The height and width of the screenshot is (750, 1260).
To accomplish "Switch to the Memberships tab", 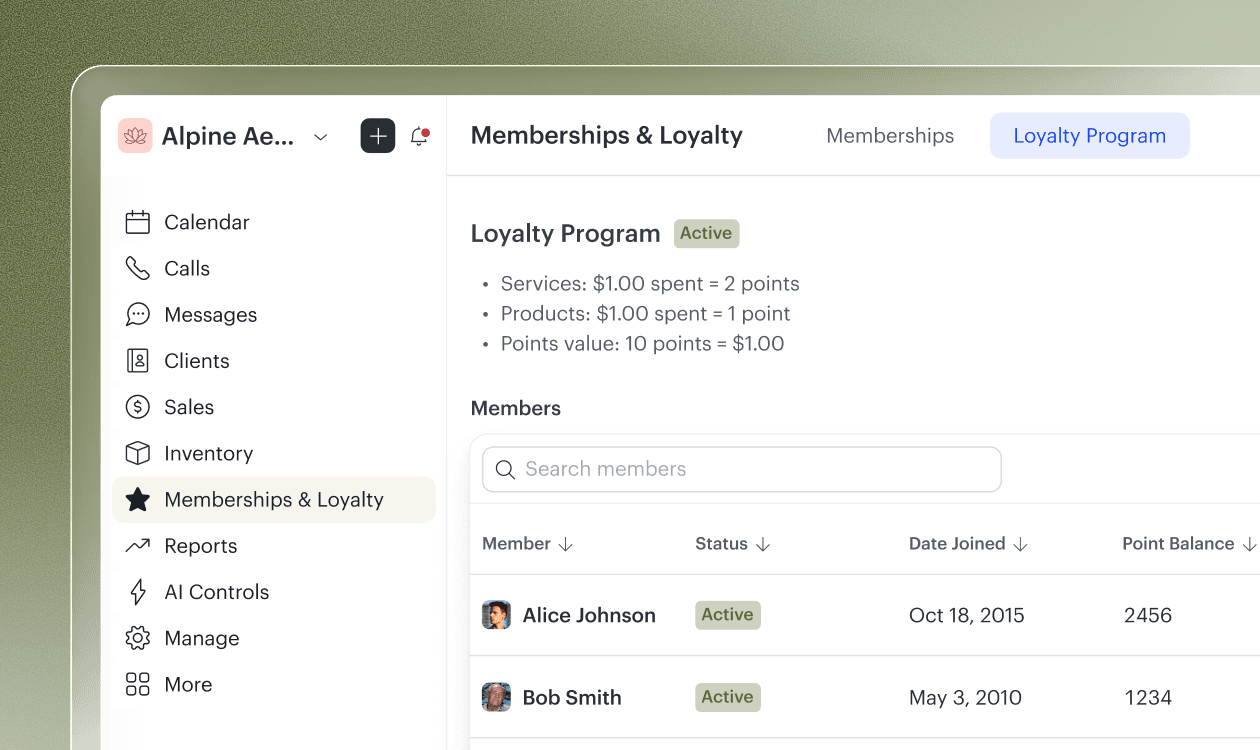I will point(889,136).
